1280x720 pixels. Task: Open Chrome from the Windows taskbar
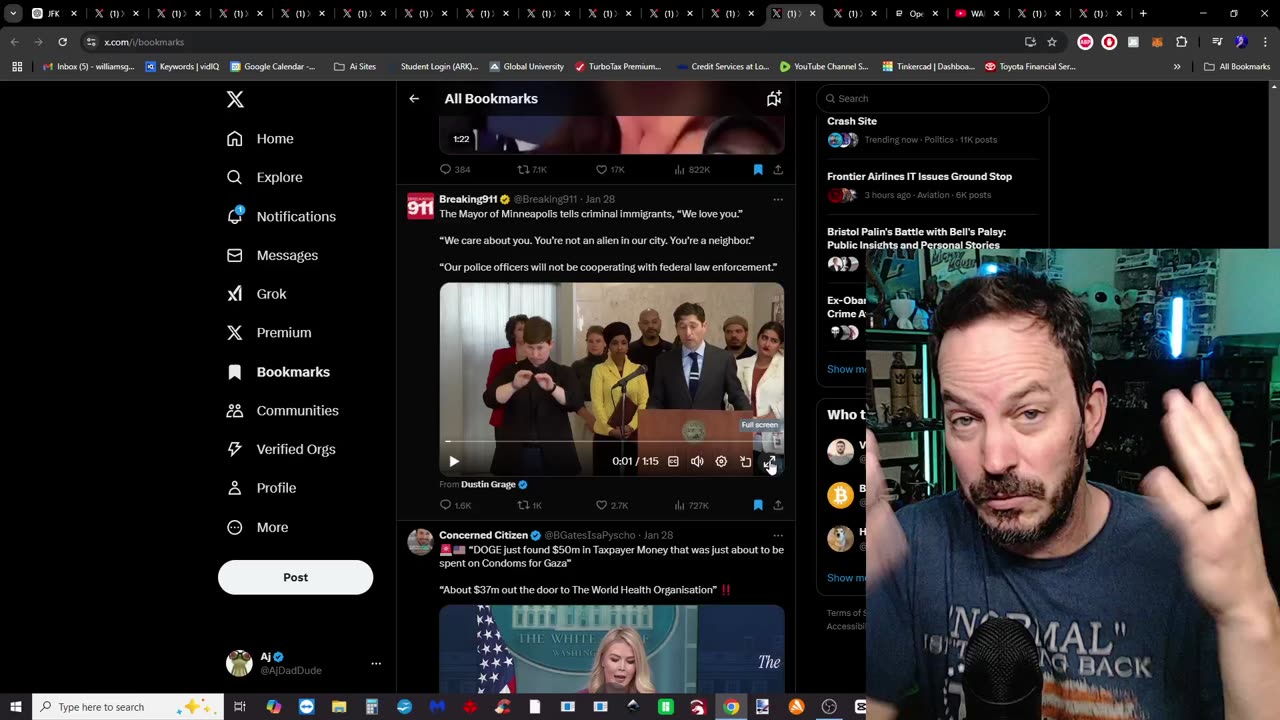pyautogui.click(x=731, y=707)
